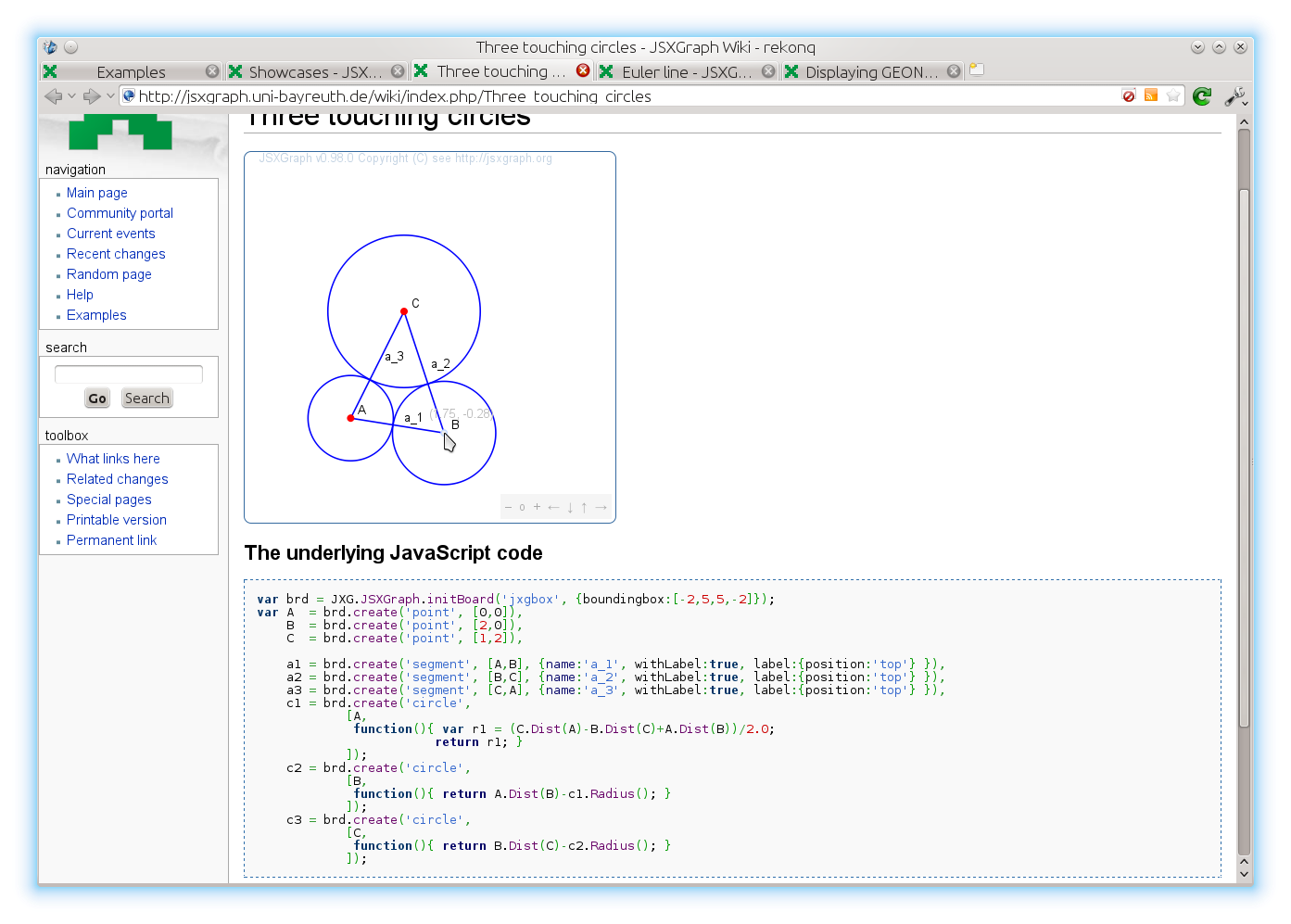
Task: Pan the board right with the right arrow
Action: click(601, 507)
